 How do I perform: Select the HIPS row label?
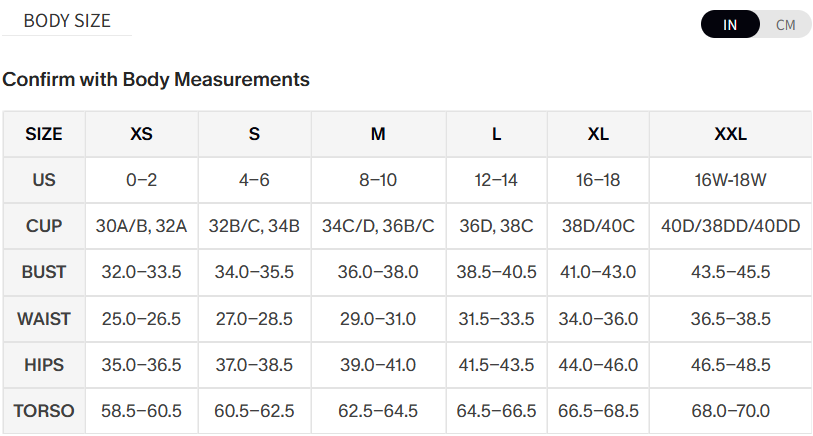coord(44,365)
